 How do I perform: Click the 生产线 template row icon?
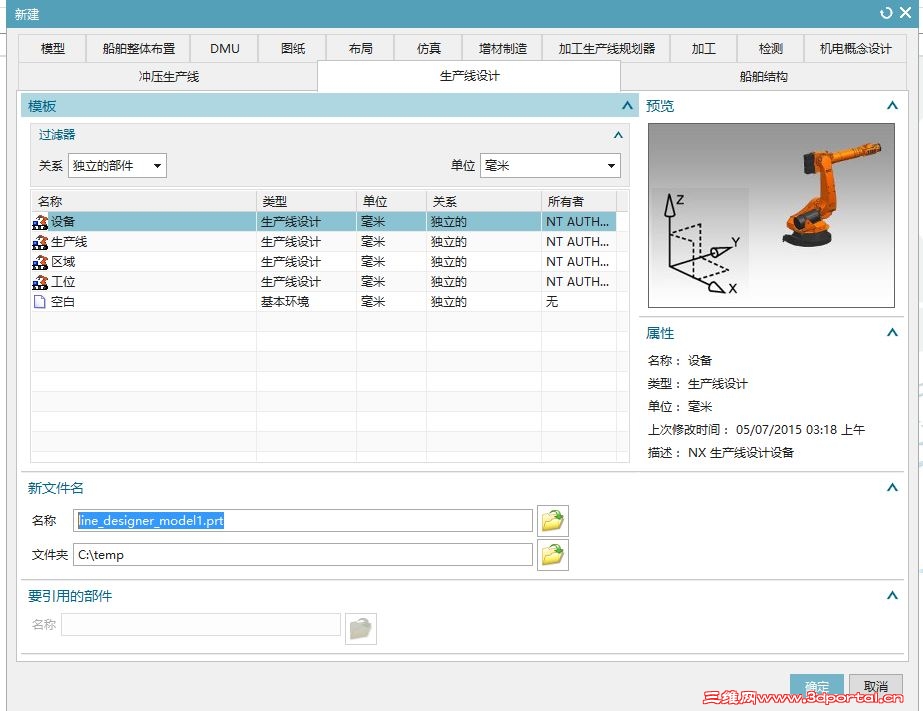pos(40,242)
